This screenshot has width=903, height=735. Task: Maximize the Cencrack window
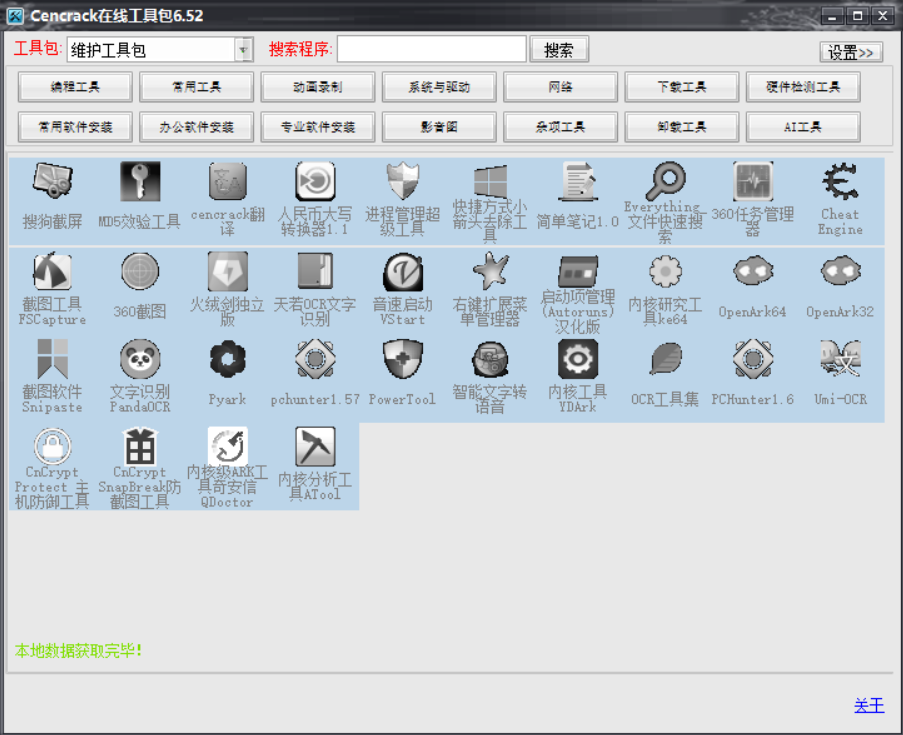(x=858, y=16)
